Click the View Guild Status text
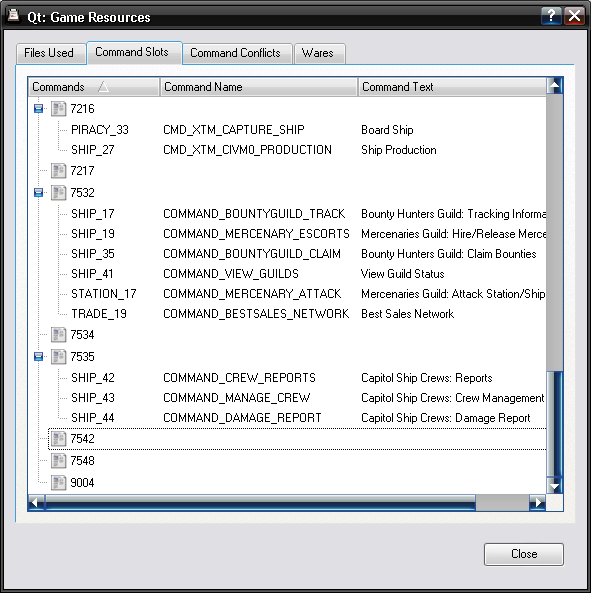 point(403,274)
